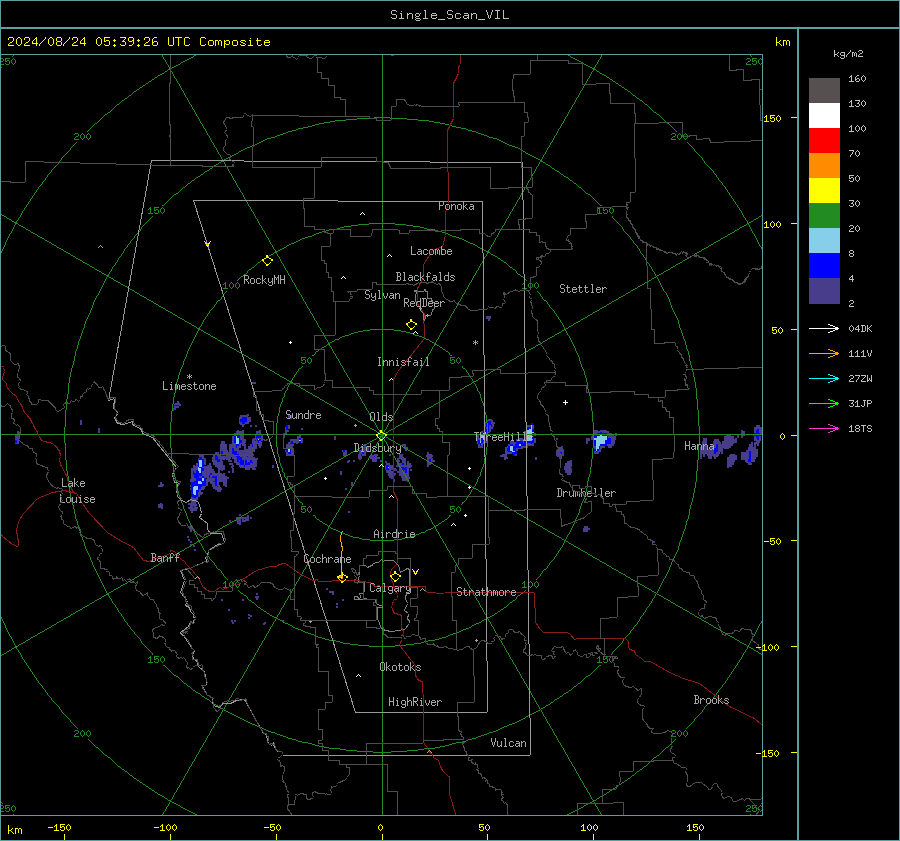The width and height of the screenshot is (900, 841).
Task: Select the orange 111V arrow in legend
Action: (x=824, y=354)
